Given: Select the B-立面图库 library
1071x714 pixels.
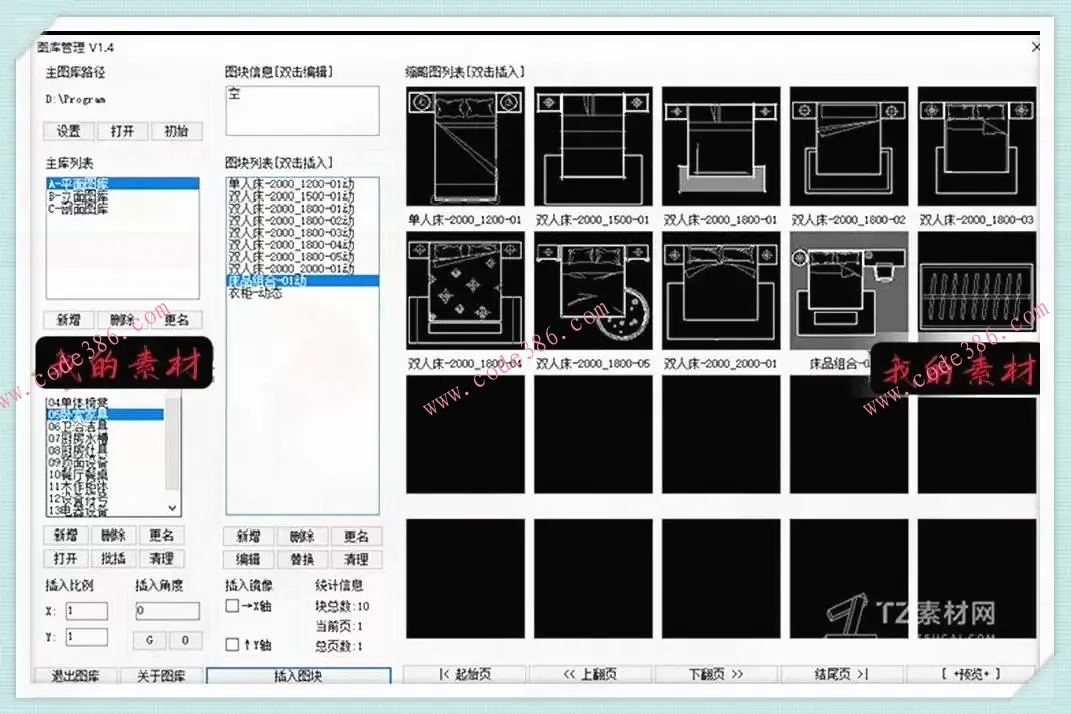Looking at the screenshot, I should tap(75, 194).
